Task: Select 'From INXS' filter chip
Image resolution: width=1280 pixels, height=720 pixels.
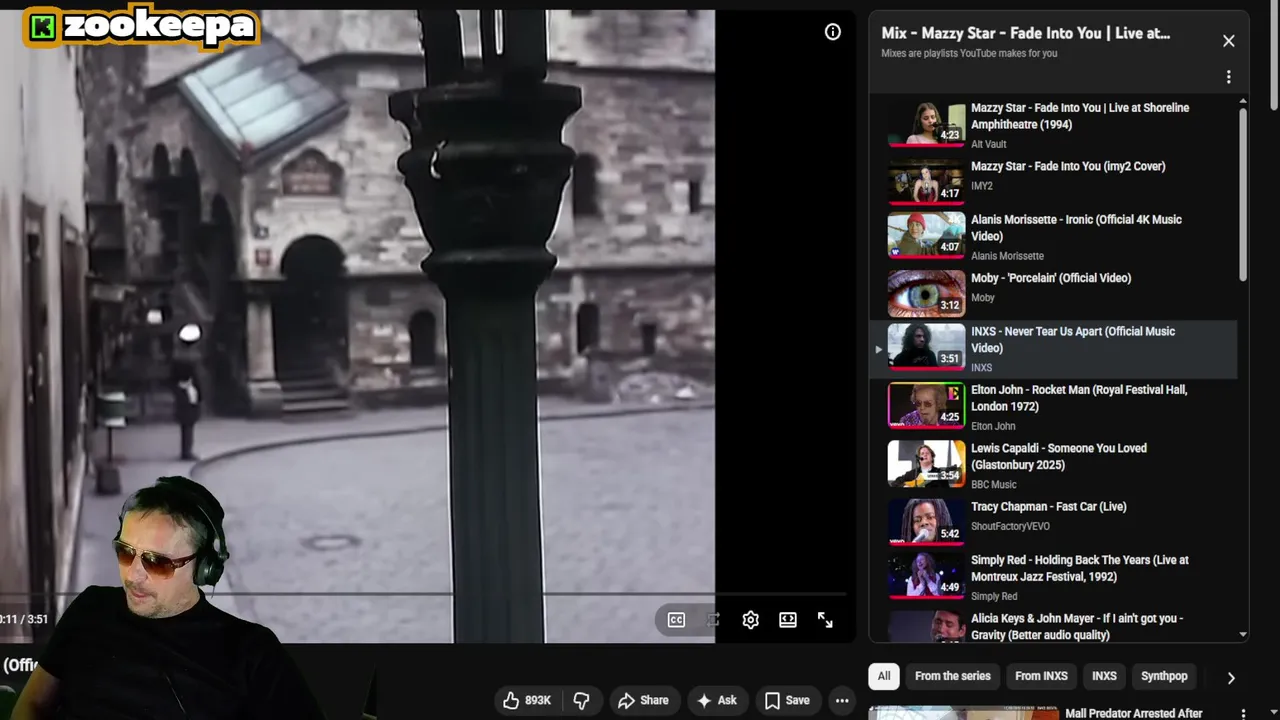Action: coord(1042,676)
